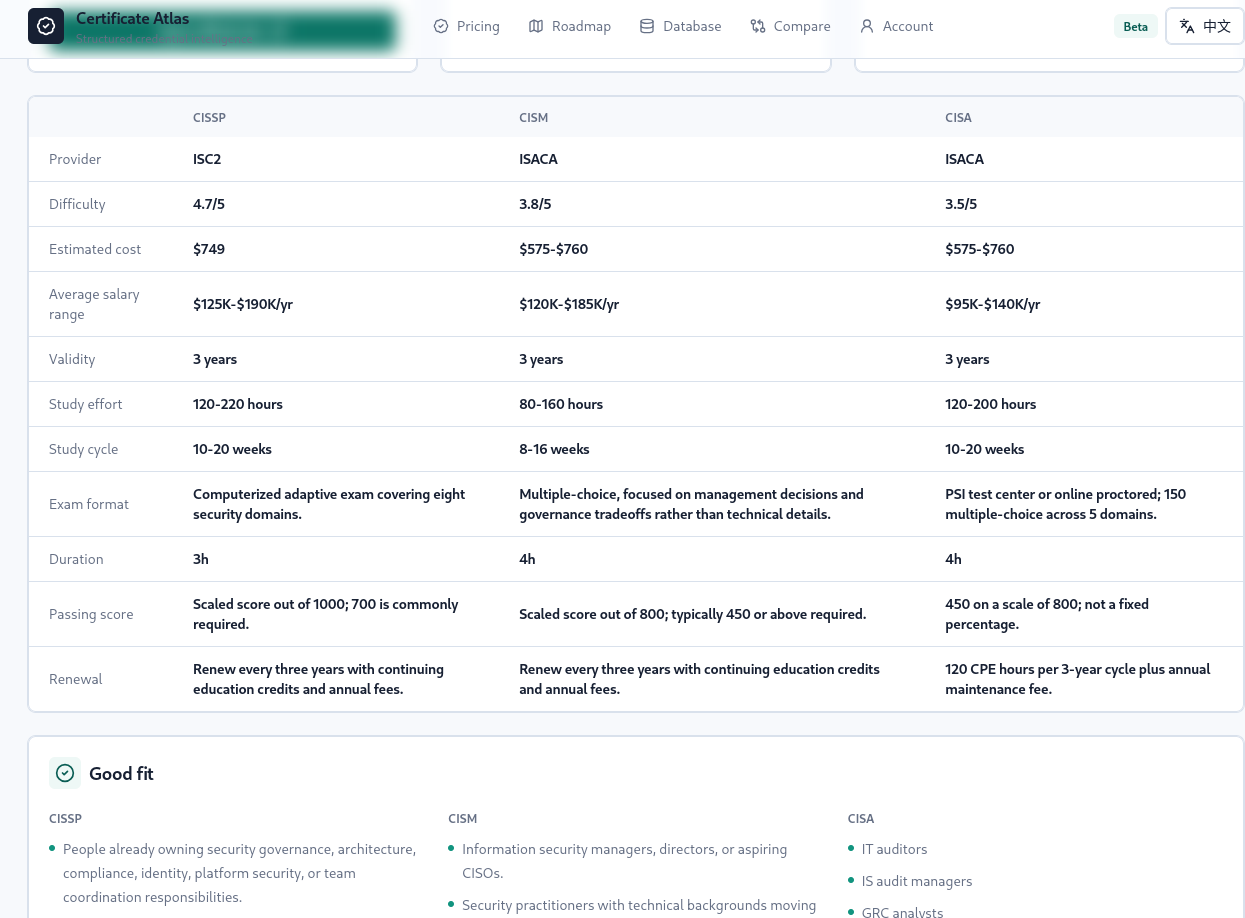Click the Database cylinder icon
This screenshot has height=918, width=1245.
647,26
